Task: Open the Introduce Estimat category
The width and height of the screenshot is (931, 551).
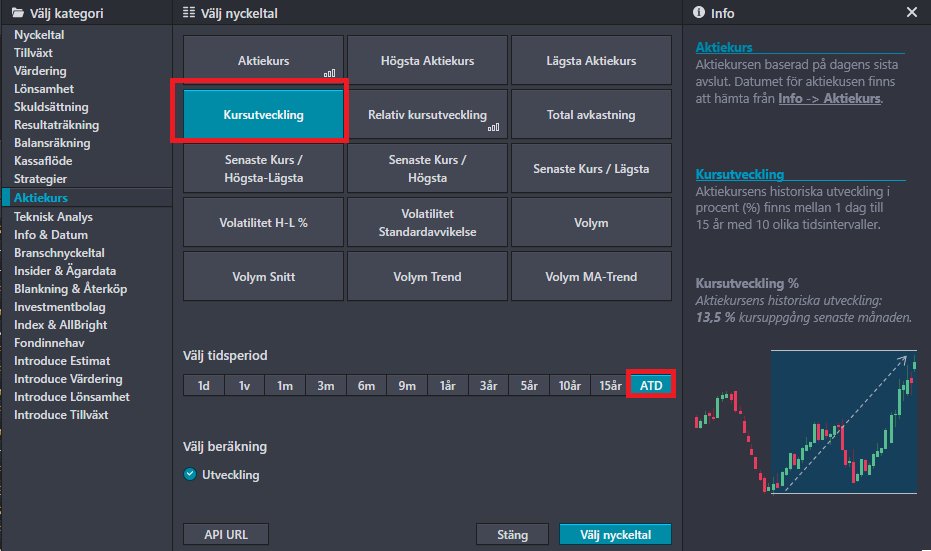Action: [62, 360]
